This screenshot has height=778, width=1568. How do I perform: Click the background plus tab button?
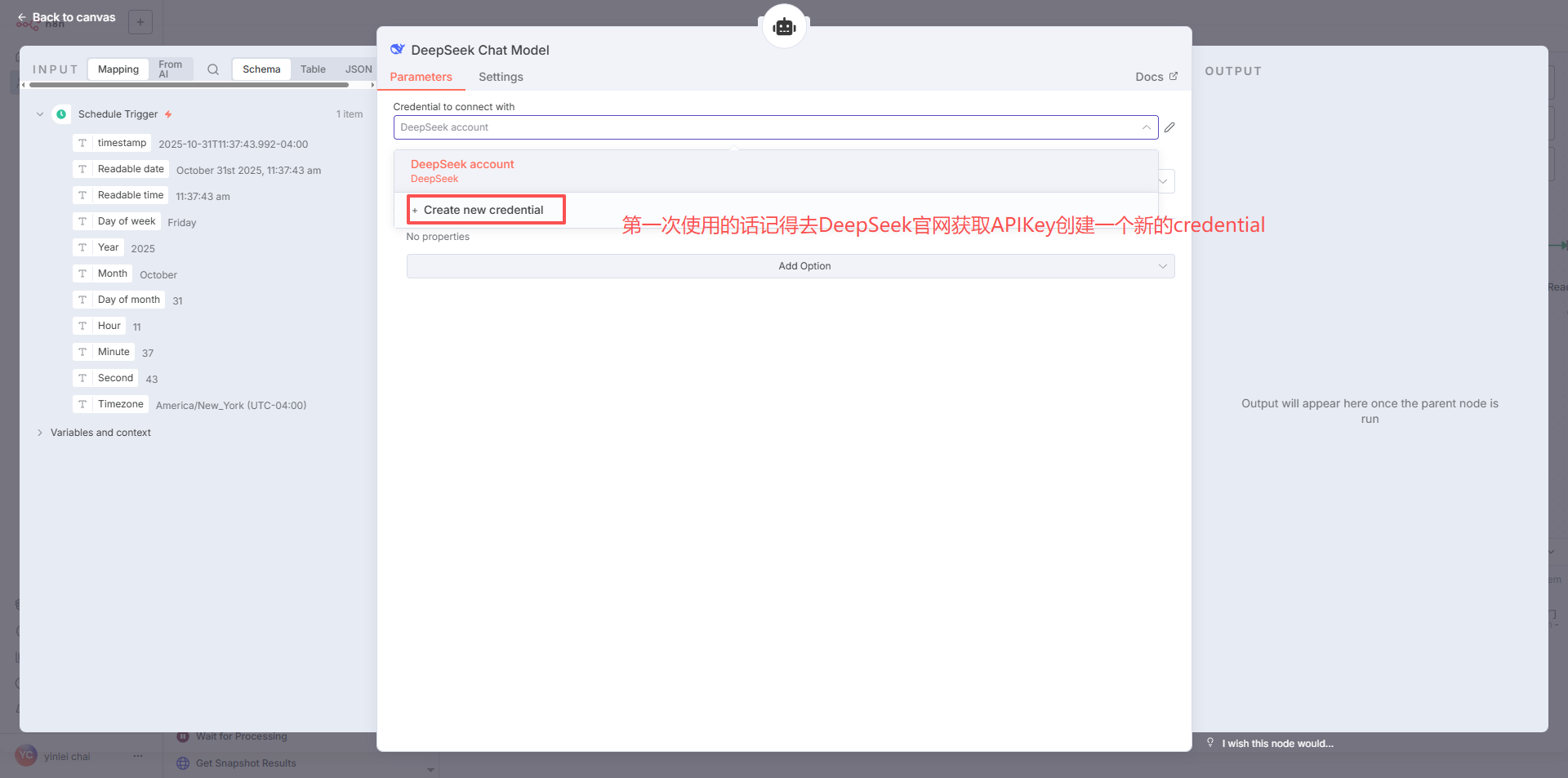click(x=140, y=22)
